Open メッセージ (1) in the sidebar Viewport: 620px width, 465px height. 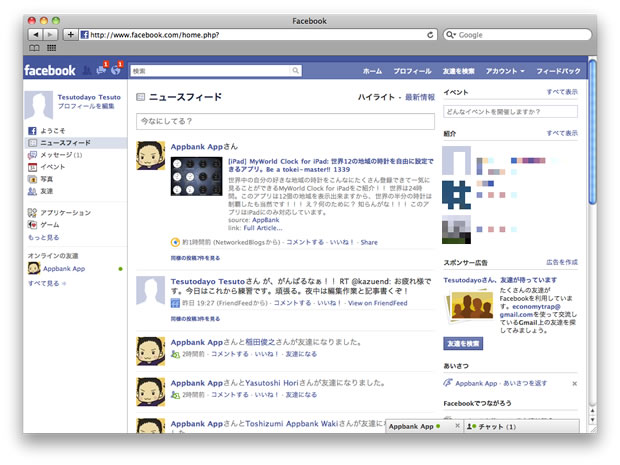coord(55,155)
